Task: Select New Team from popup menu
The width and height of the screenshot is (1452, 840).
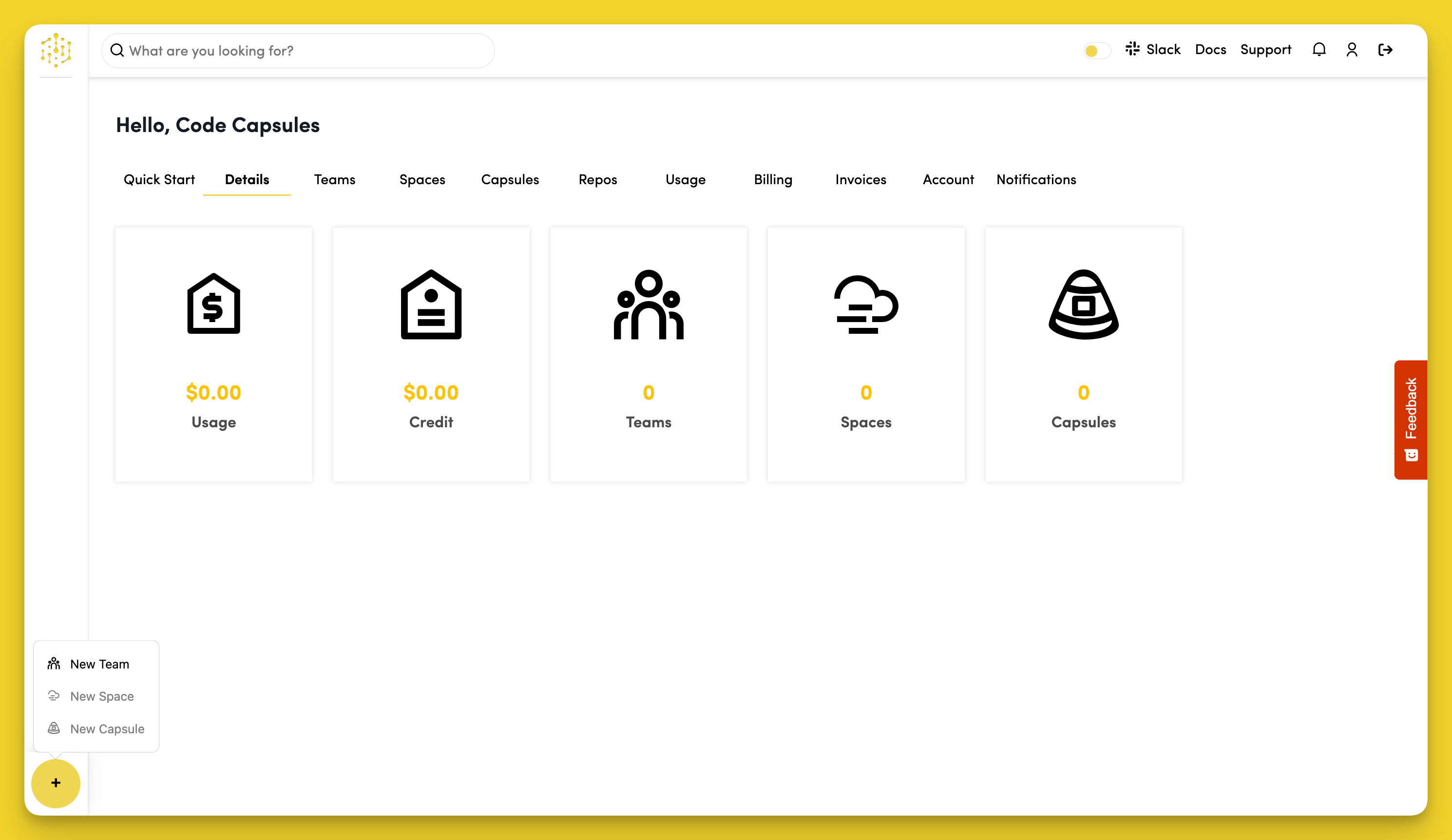Action: tap(99, 664)
